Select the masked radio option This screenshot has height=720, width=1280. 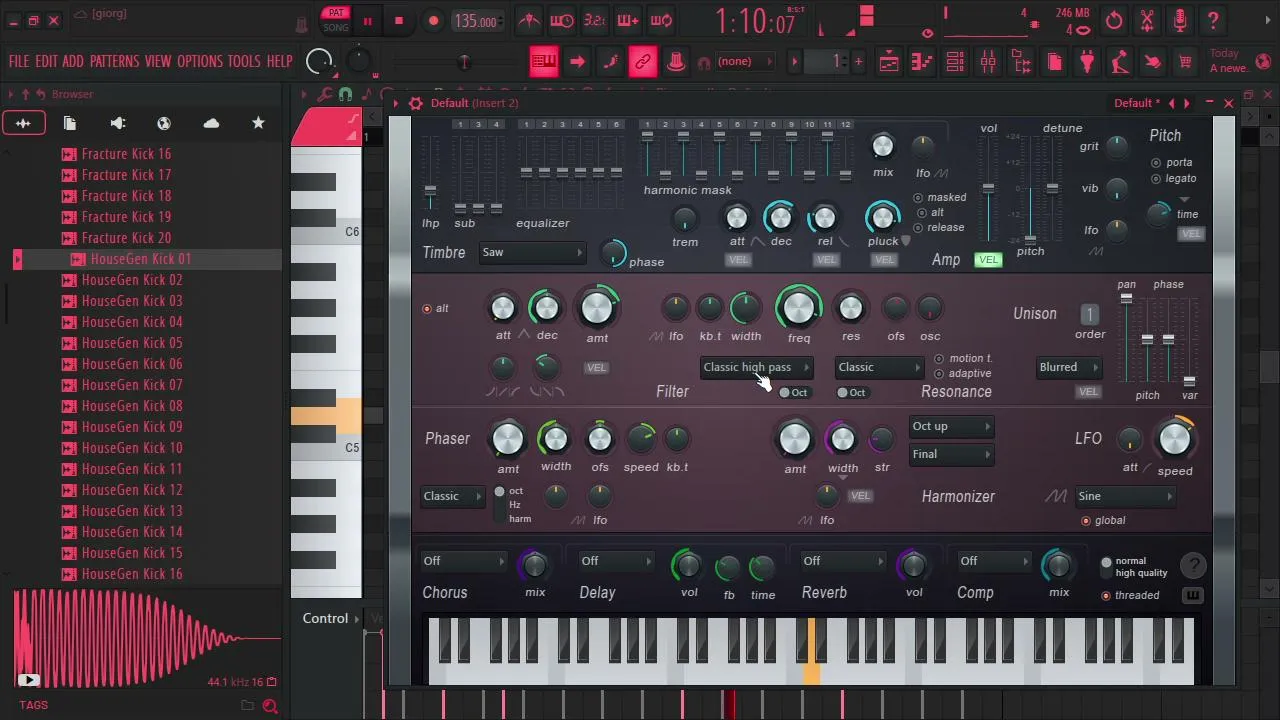[940, 198]
